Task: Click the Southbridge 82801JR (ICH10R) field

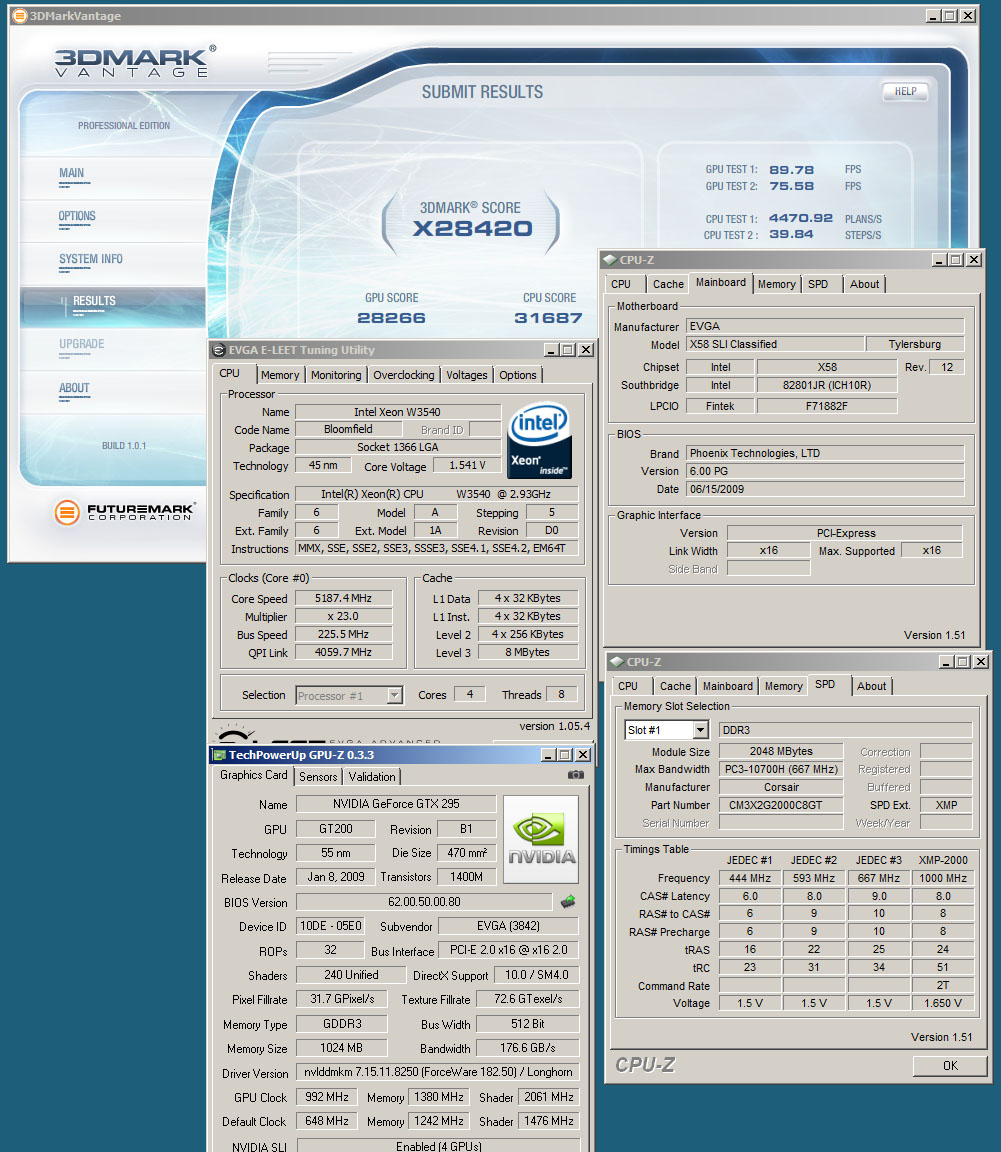Action: 827,385
